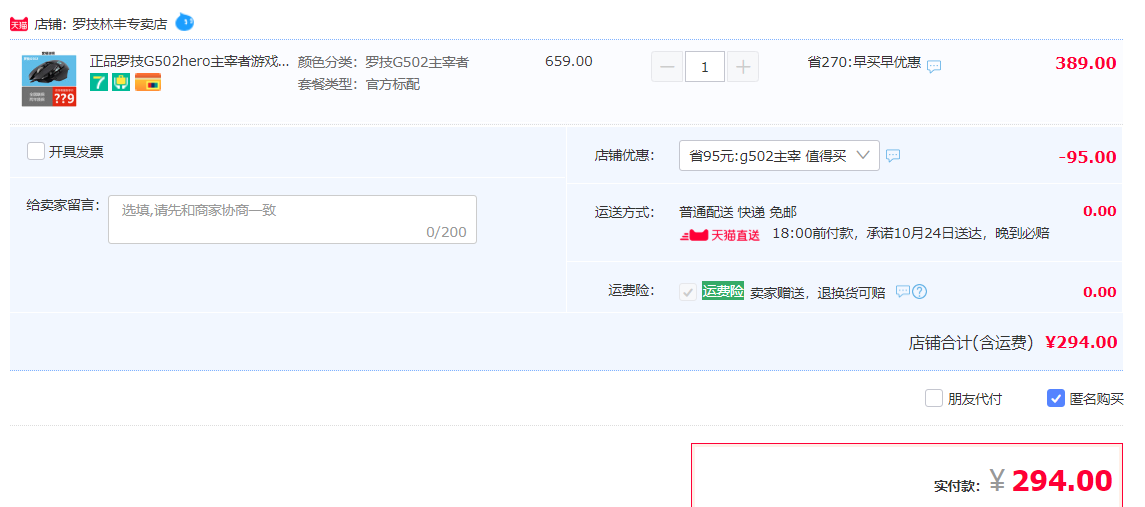Increase quantity with the plus button

coord(743,67)
